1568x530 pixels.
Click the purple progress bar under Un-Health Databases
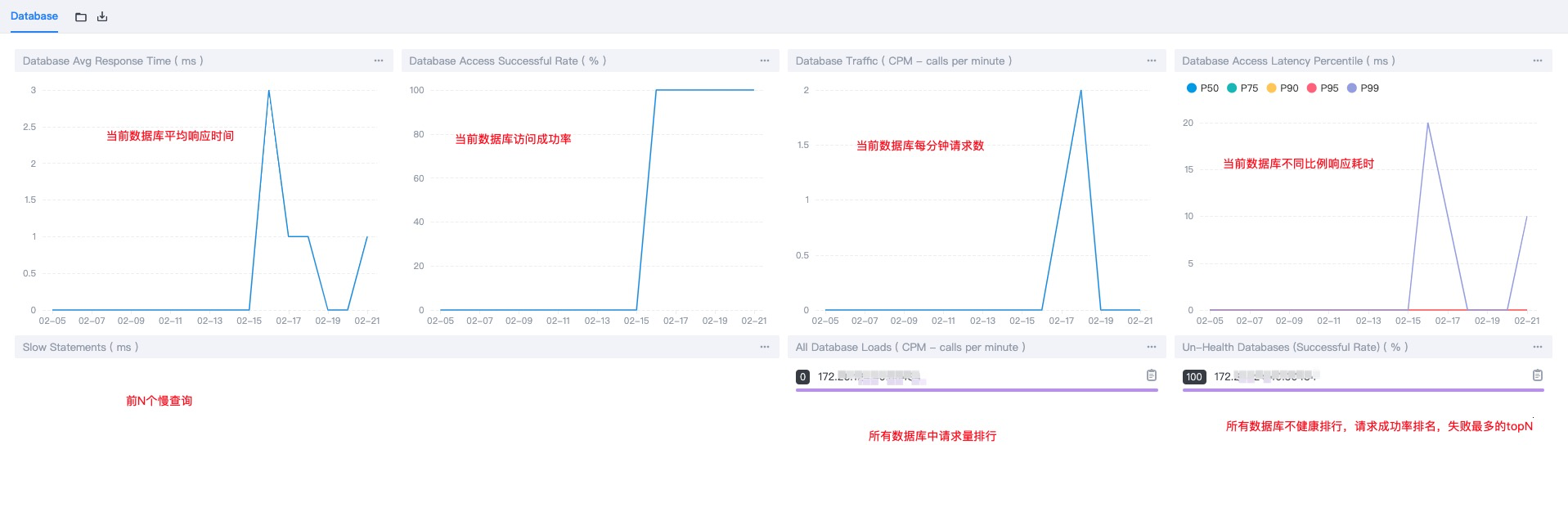click(x=1364, y=390)
